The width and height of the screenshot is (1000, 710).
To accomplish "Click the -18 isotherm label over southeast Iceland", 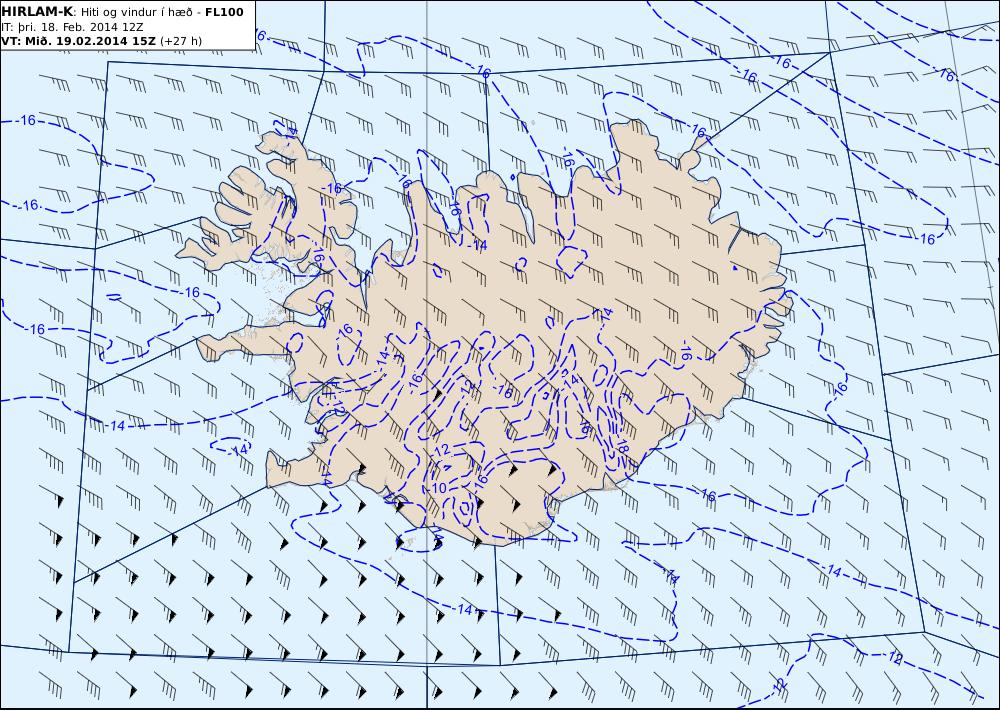I will (623, 446).
